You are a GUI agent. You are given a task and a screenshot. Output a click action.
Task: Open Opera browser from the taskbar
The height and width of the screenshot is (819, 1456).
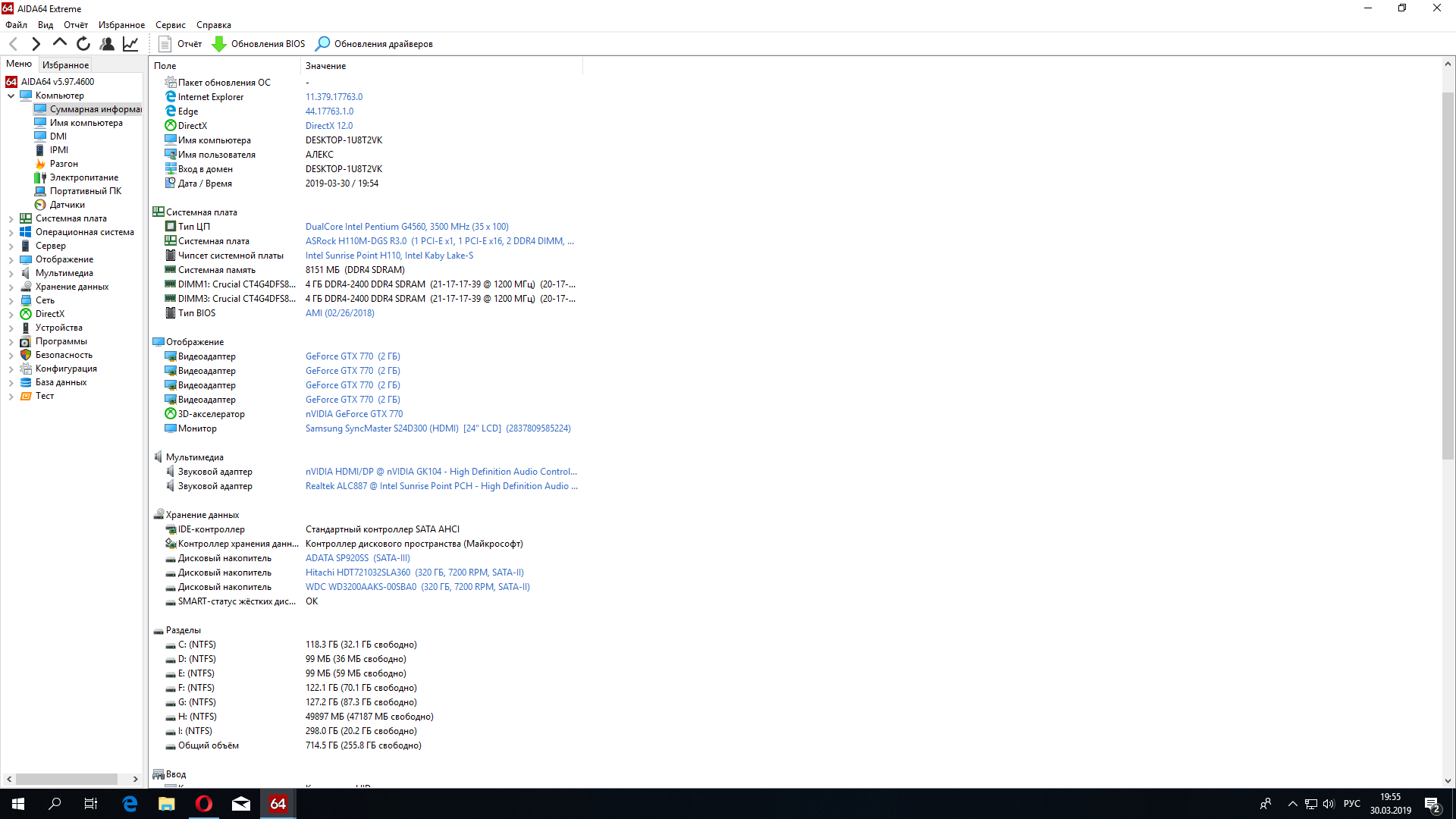point(204,804)
